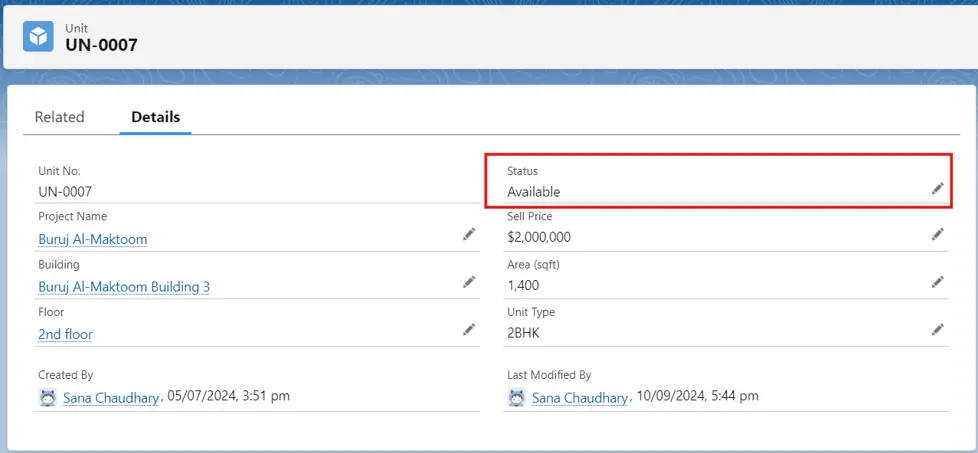Click the Created By user avatar
Viewport: 978px width, 453px height.
click(47, 397)
